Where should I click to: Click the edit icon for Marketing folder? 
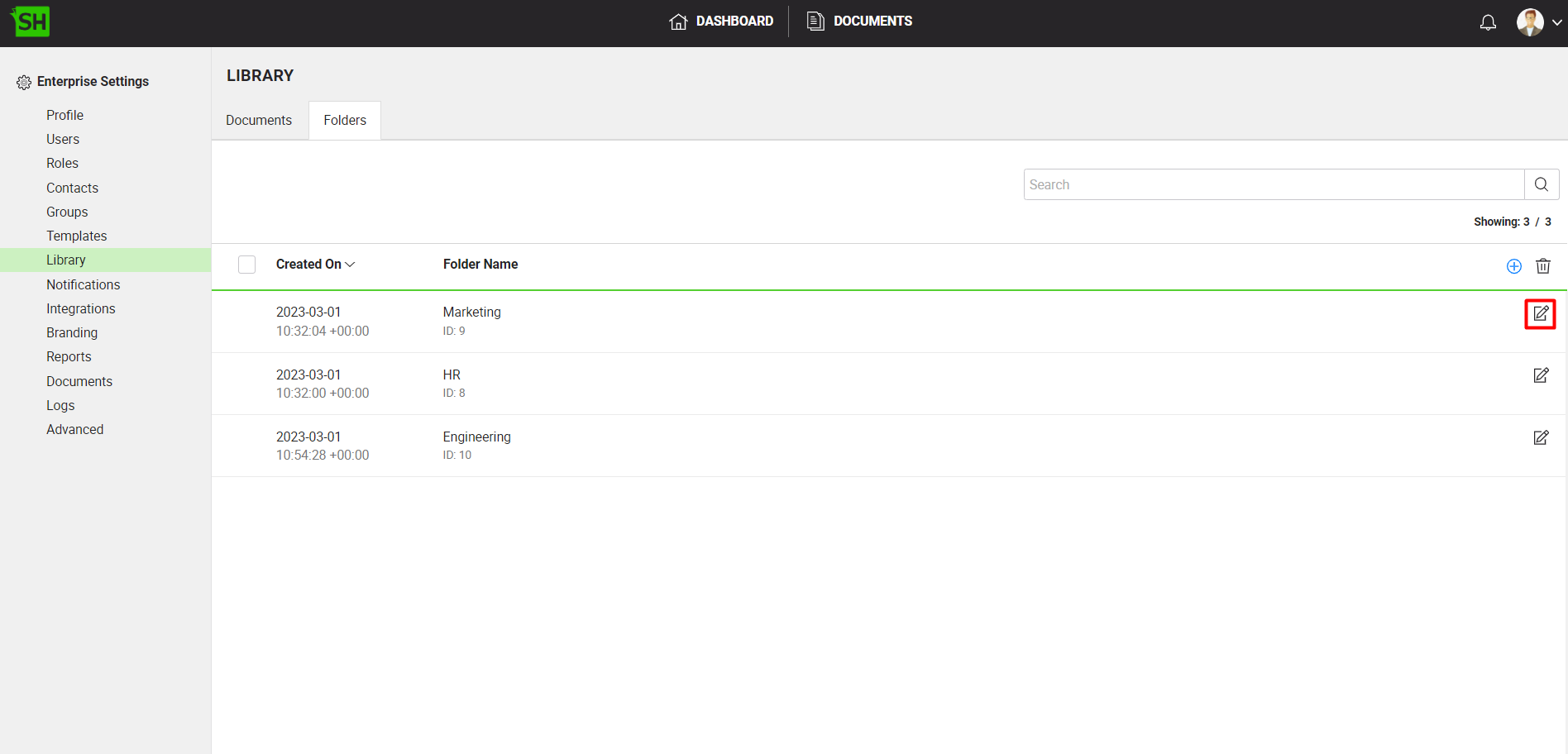[1540, 314]
